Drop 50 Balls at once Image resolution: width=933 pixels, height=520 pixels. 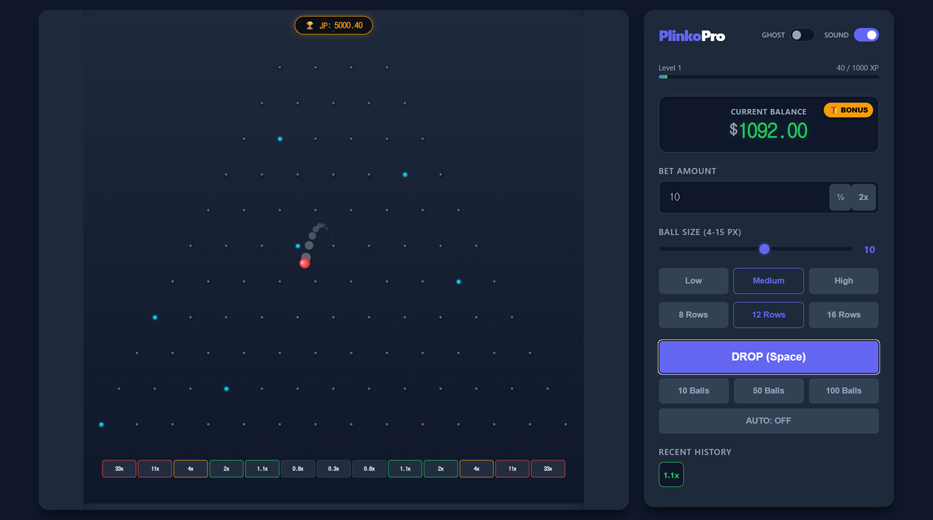(x=768, y=391)
